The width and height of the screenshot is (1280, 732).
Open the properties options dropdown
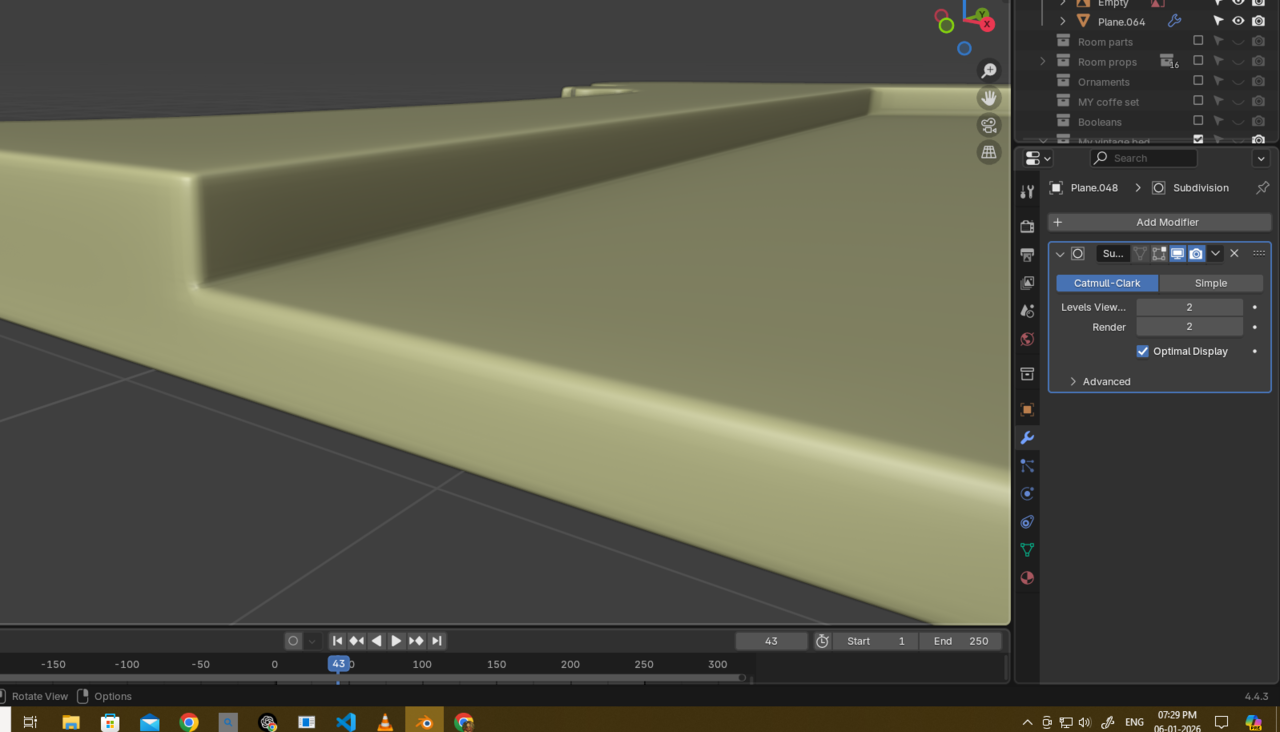click(1260, 158)
